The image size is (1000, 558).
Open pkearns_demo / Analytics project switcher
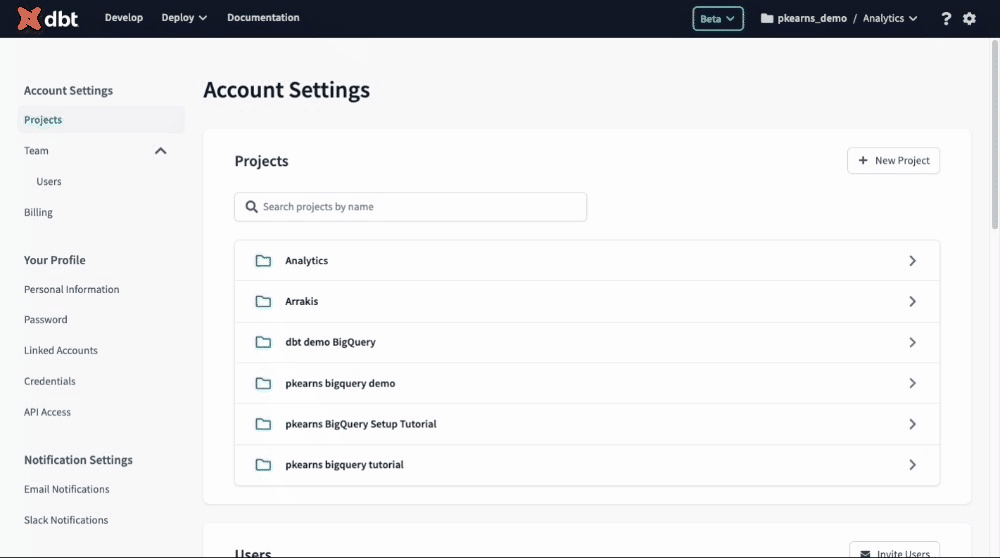click(x=838, y=18)
